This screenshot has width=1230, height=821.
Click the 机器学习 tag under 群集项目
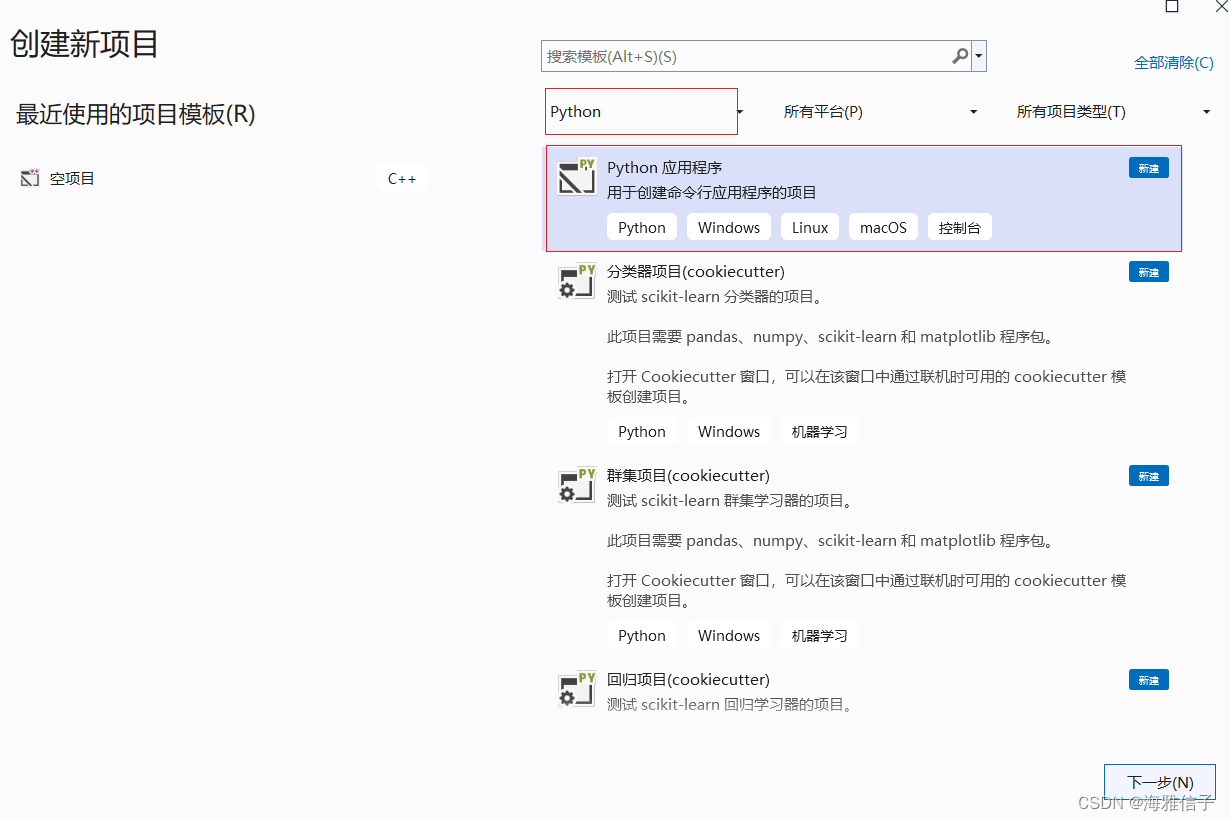tap(820, 635)
